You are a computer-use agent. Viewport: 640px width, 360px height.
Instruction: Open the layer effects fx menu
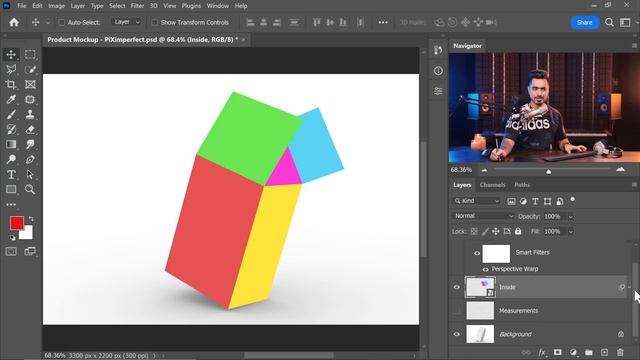(542, 352)
